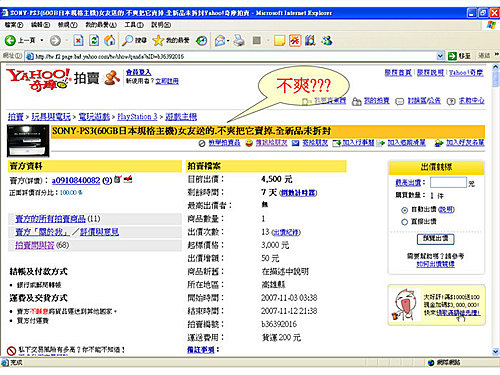Viewport: 500px width, 375px height.
Task: Click the 檢舉拍賣品 prohibition icon
Action: pyautogui.click(x=202, y=143)
